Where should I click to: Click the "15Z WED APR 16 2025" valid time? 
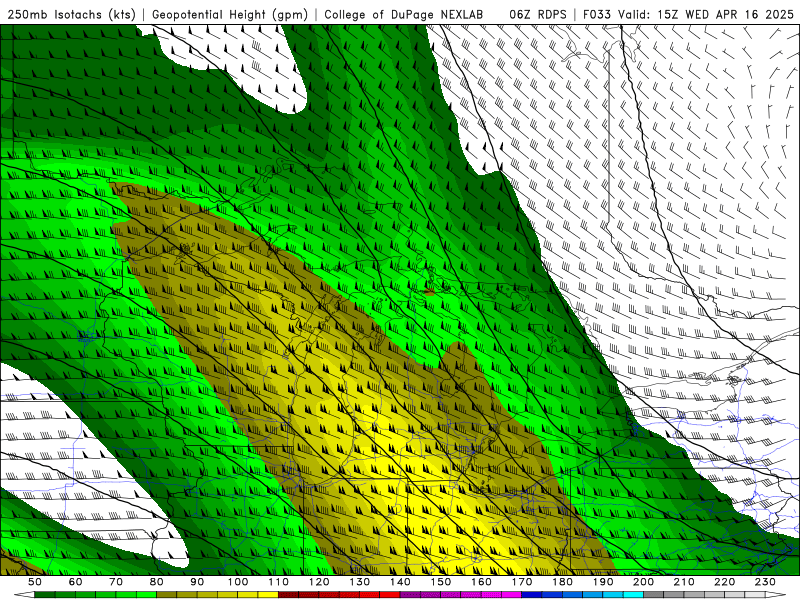click(x=726, y=14)
